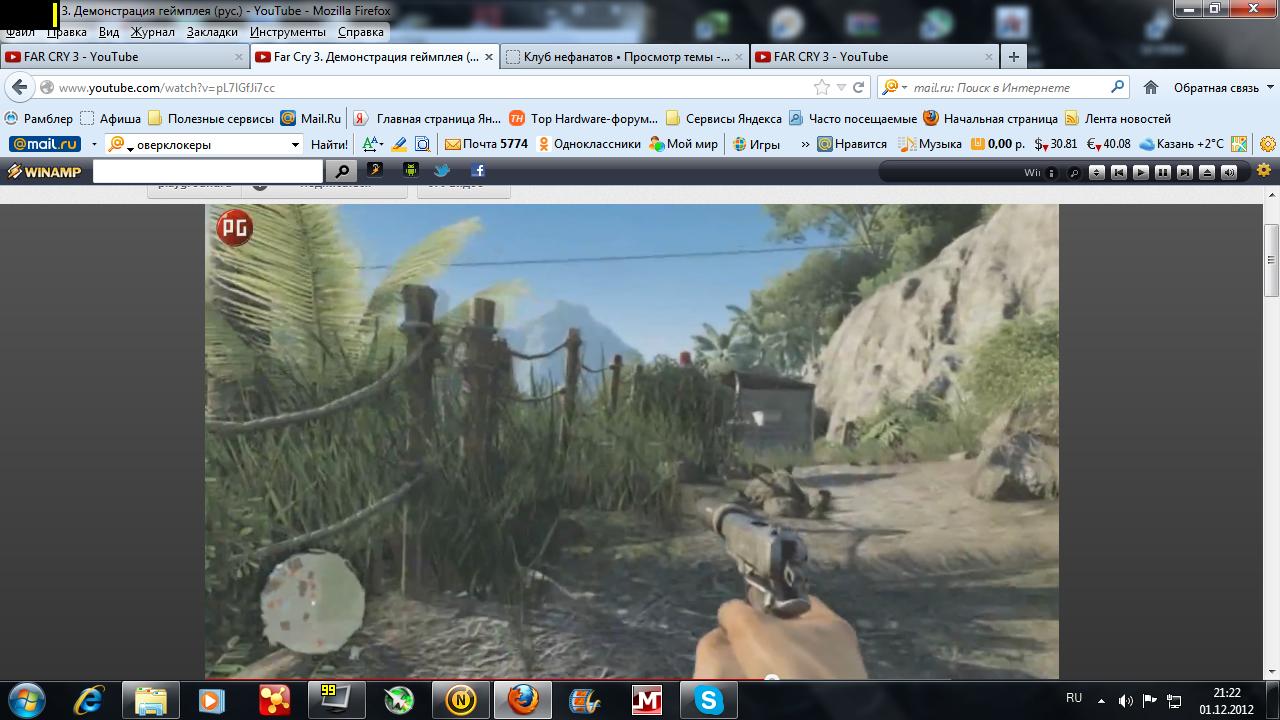Open the Twitter icon in Winamp toolbar
This screenshot has height=720, width=1280.
(442, 171)
